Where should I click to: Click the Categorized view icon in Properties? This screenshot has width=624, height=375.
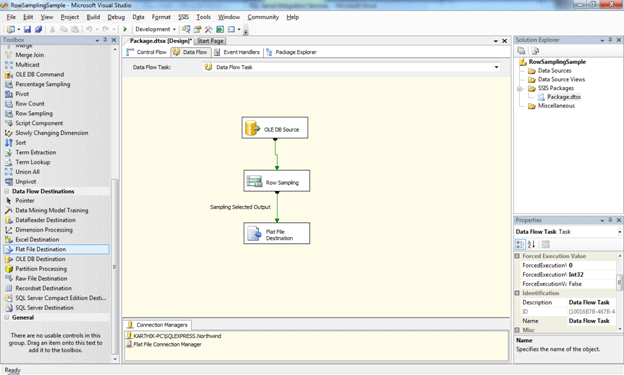[x=520, y=244]
